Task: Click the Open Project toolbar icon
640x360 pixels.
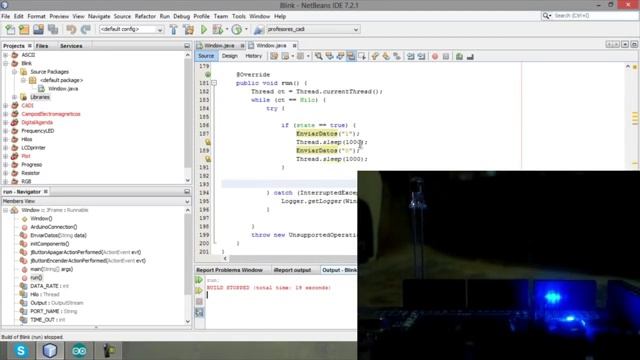Action: [x=38, y=29]
